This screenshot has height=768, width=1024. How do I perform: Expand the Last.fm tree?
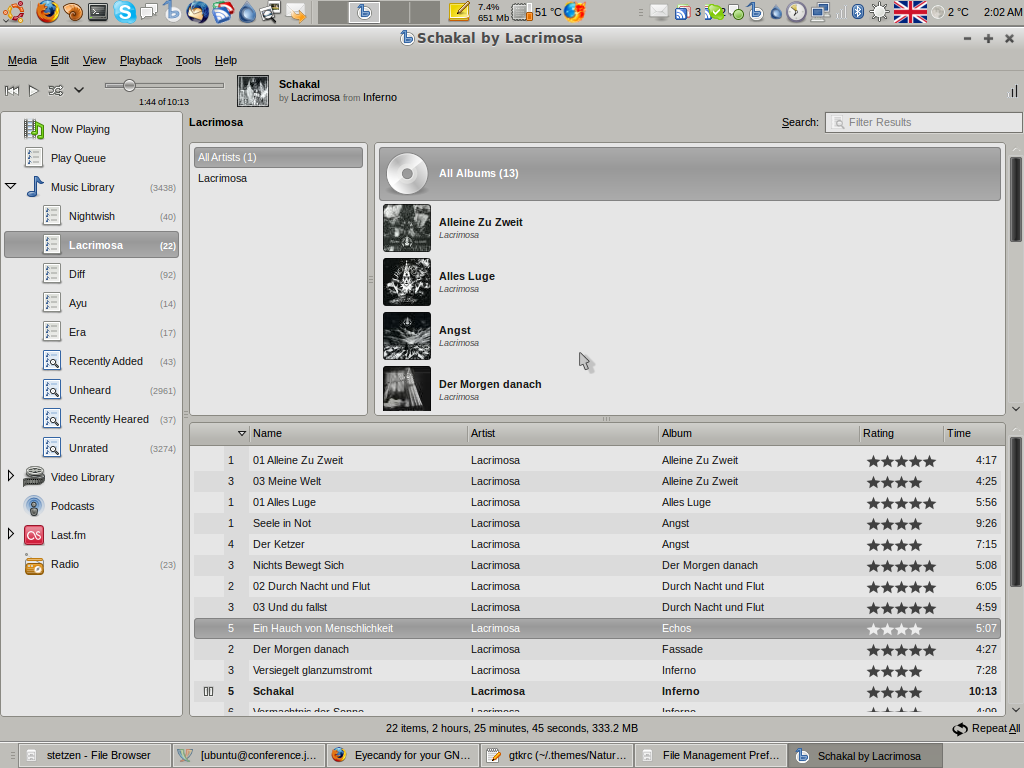[10, 535]
